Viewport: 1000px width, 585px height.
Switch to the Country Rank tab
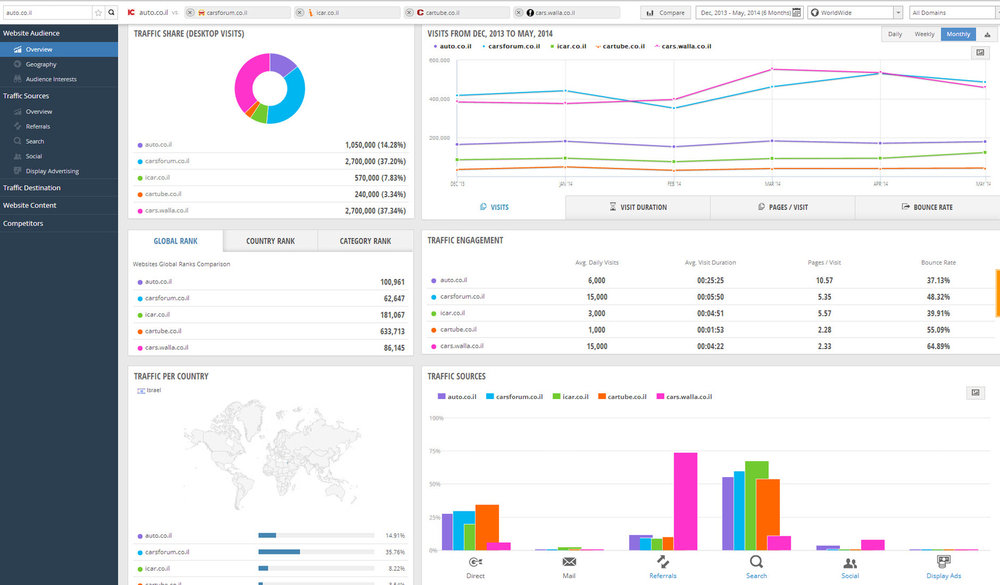pyautogui.click(x=270, y=241)
